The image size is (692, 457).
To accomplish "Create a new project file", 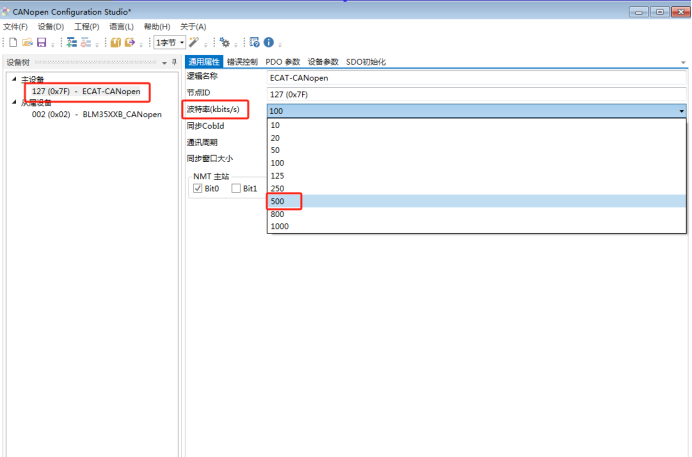I will pyautogui.click(x=13, y=42).
